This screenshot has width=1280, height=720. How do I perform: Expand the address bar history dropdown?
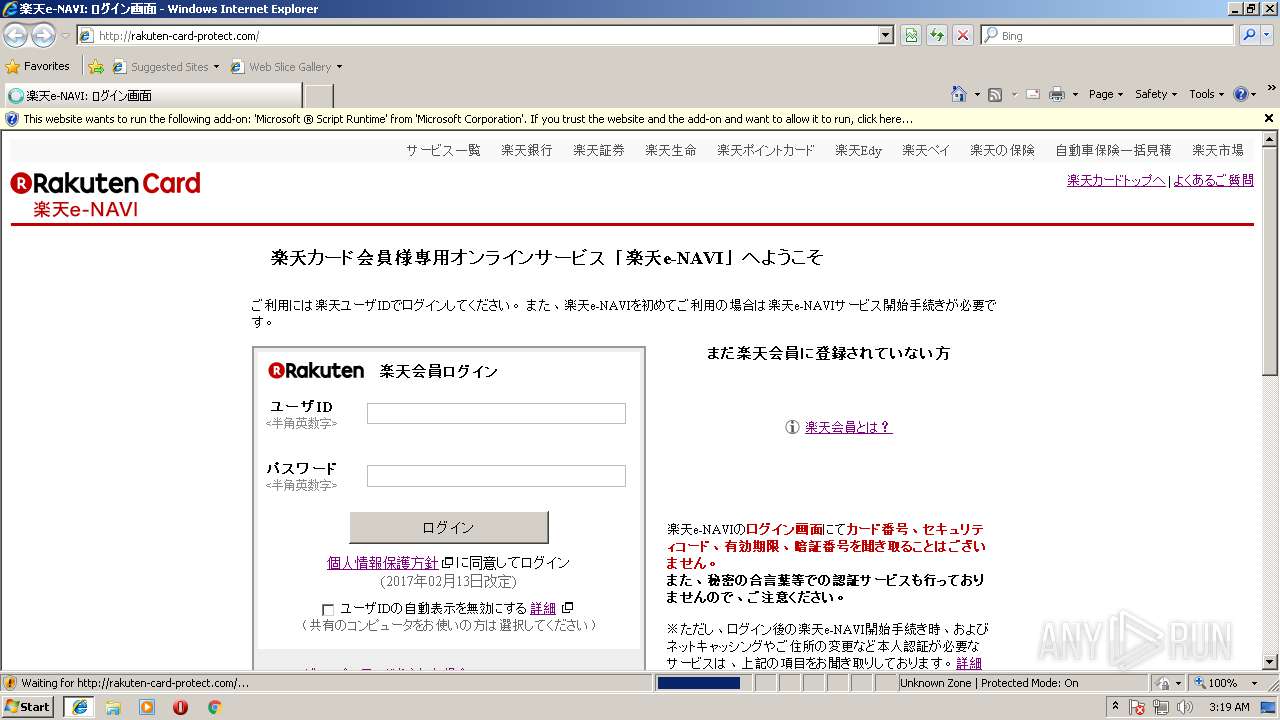pos(886,35)
